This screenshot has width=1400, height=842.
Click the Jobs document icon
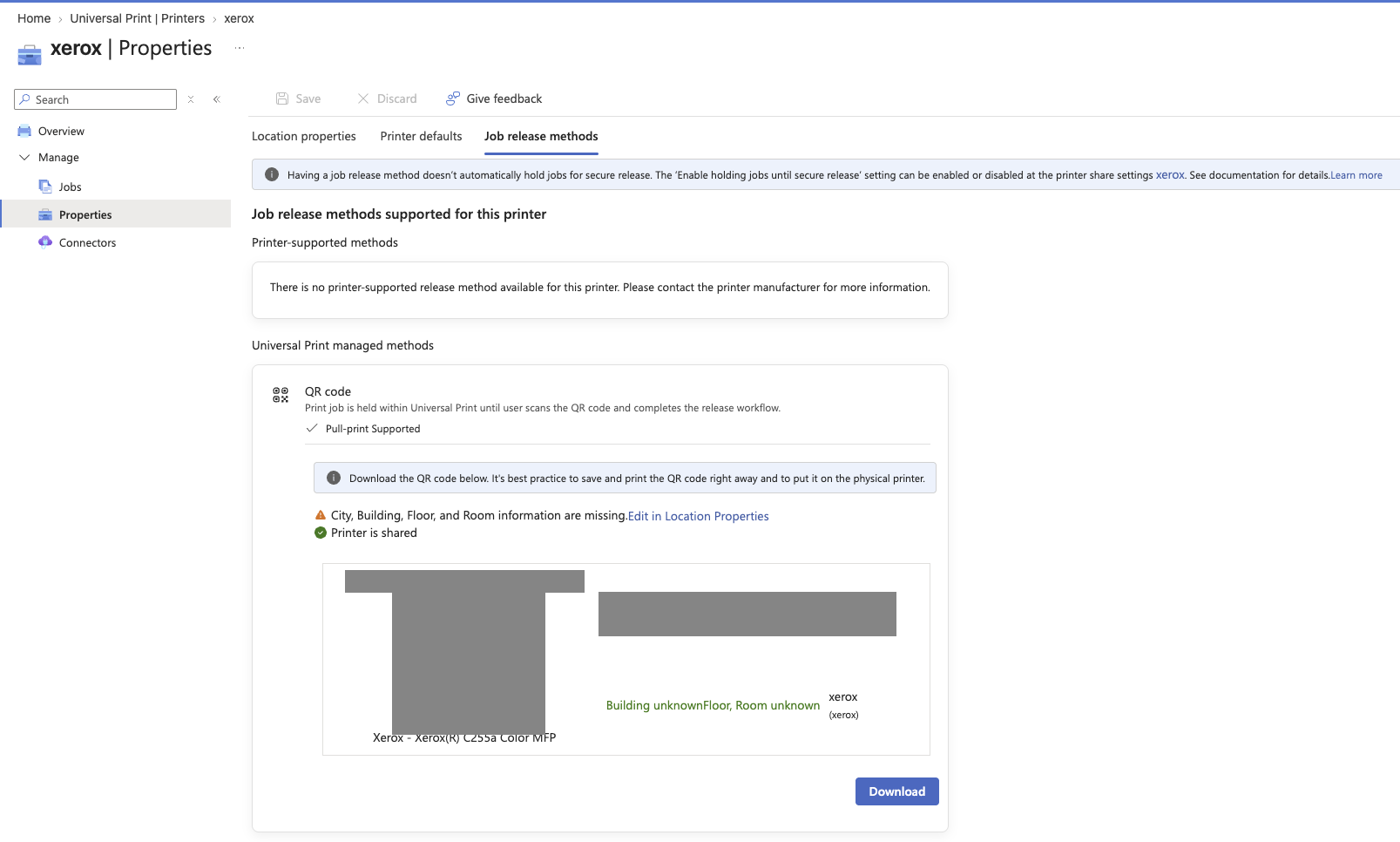coord(45,187)
